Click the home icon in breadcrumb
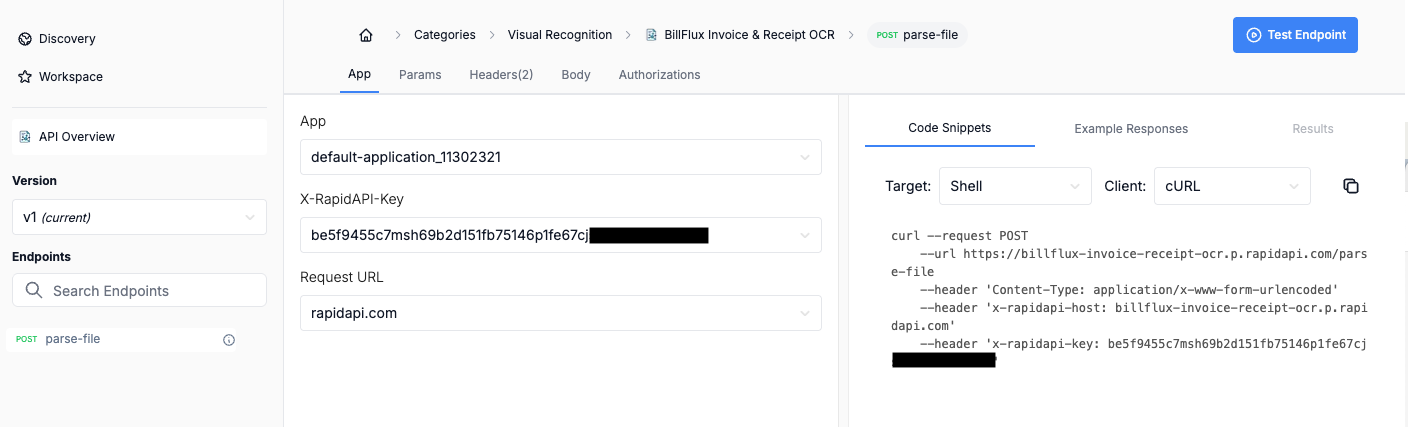 (366, 35)
